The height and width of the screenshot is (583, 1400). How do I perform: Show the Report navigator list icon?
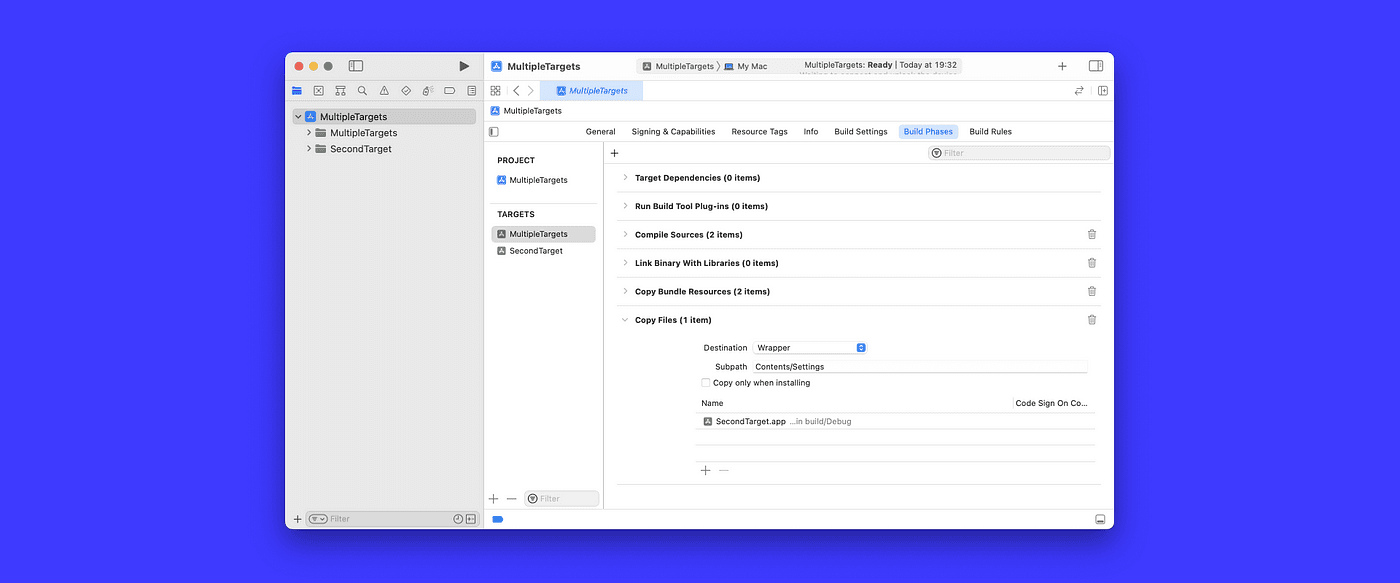[471, 90]
